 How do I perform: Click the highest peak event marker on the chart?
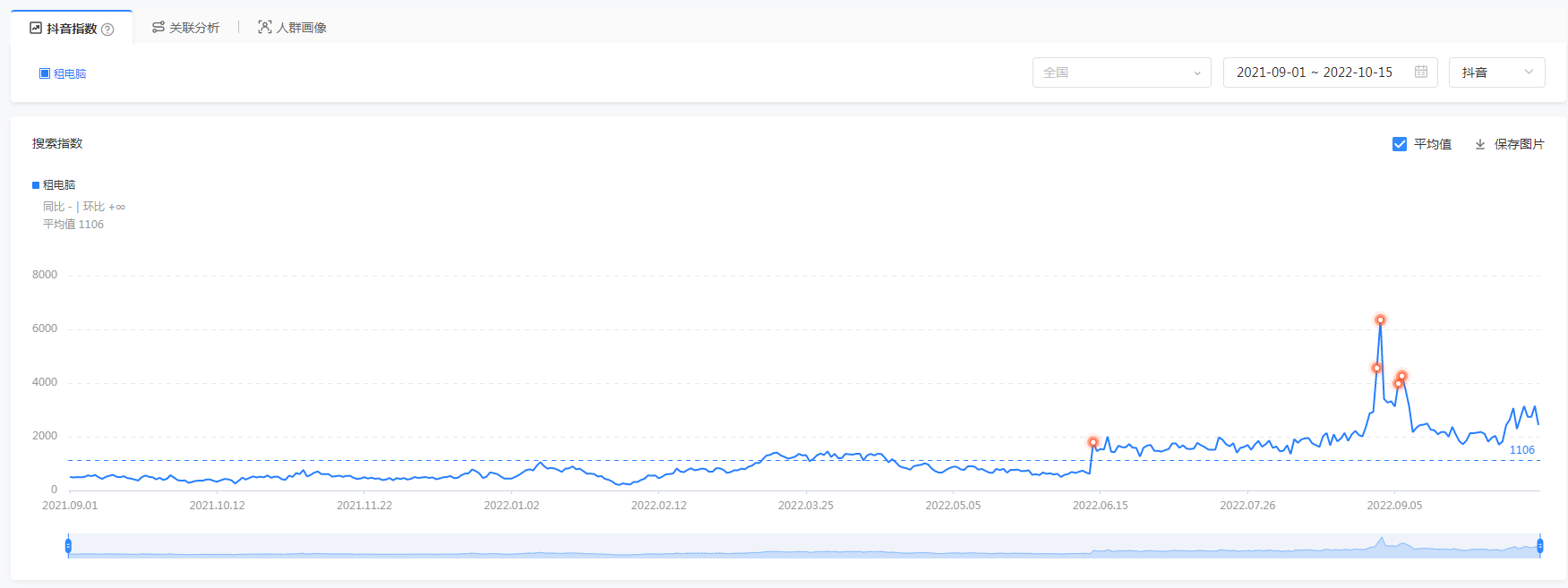click(1381, 320)
